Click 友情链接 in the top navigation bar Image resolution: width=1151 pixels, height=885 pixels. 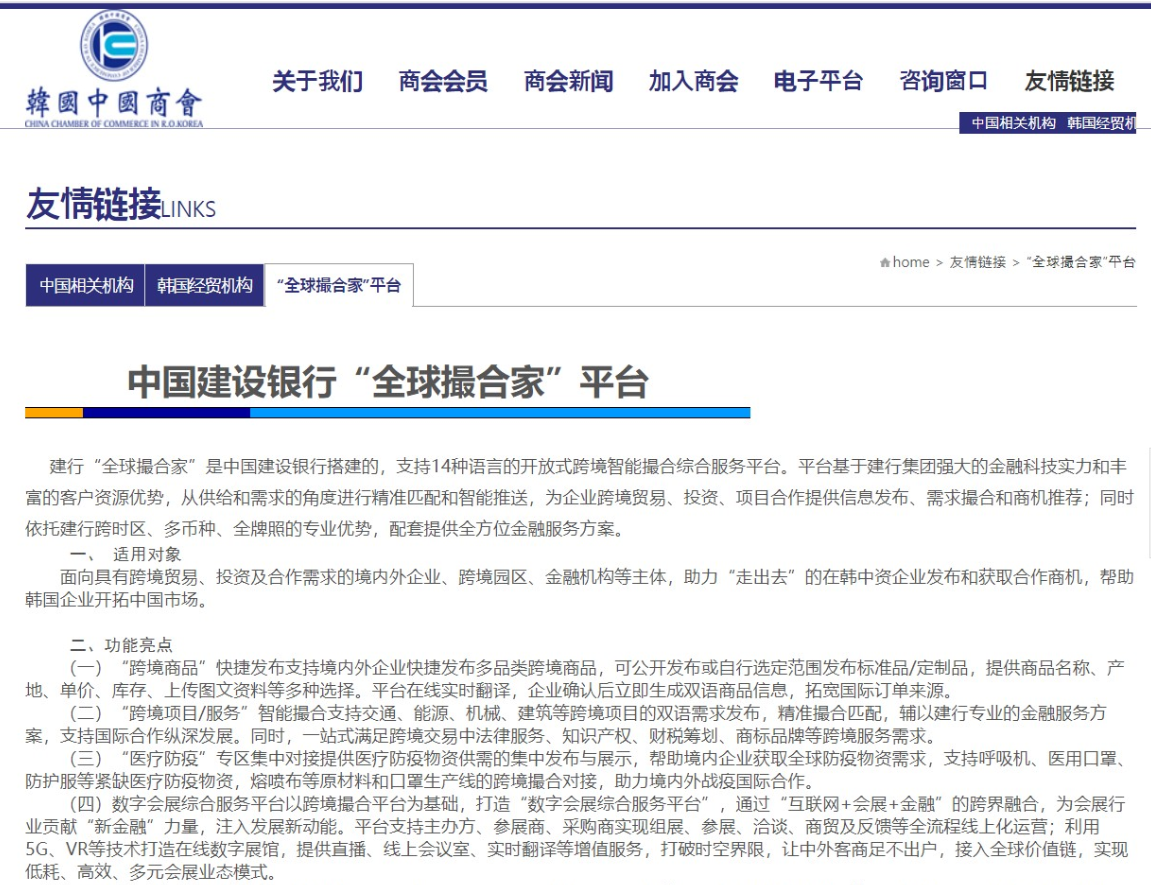click(x=1069, y=81)
